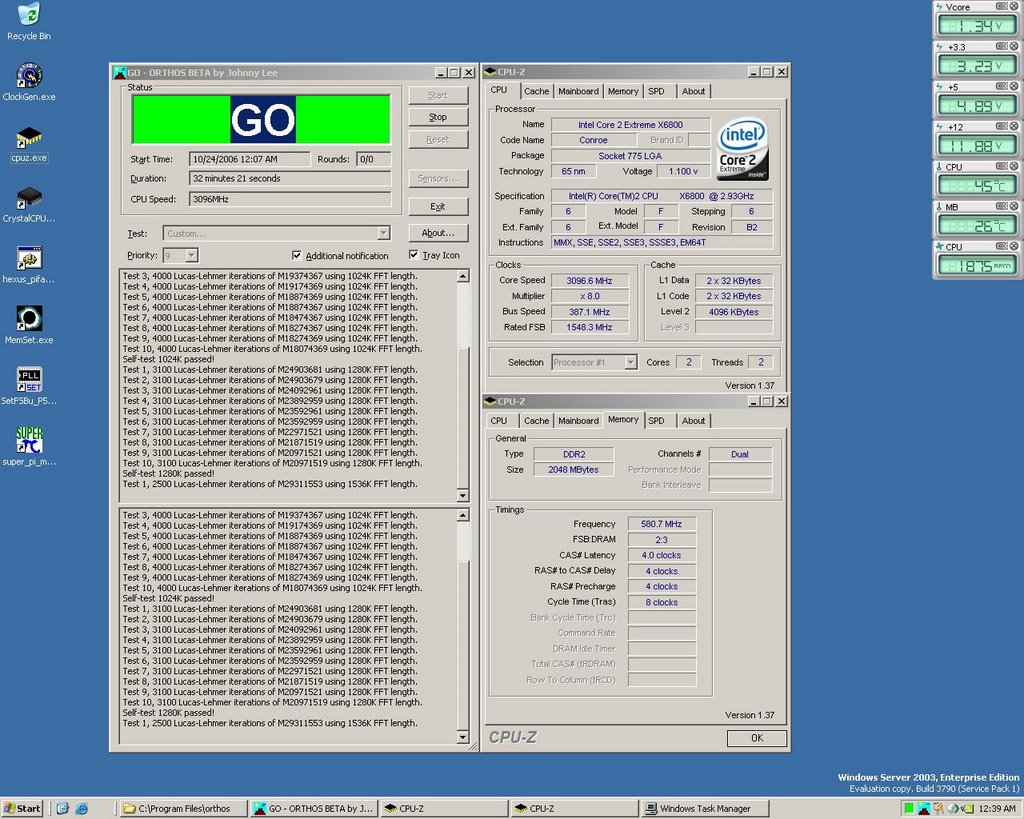Click the memory Frequency value 580.7 MHz

(x=662, y=524)
